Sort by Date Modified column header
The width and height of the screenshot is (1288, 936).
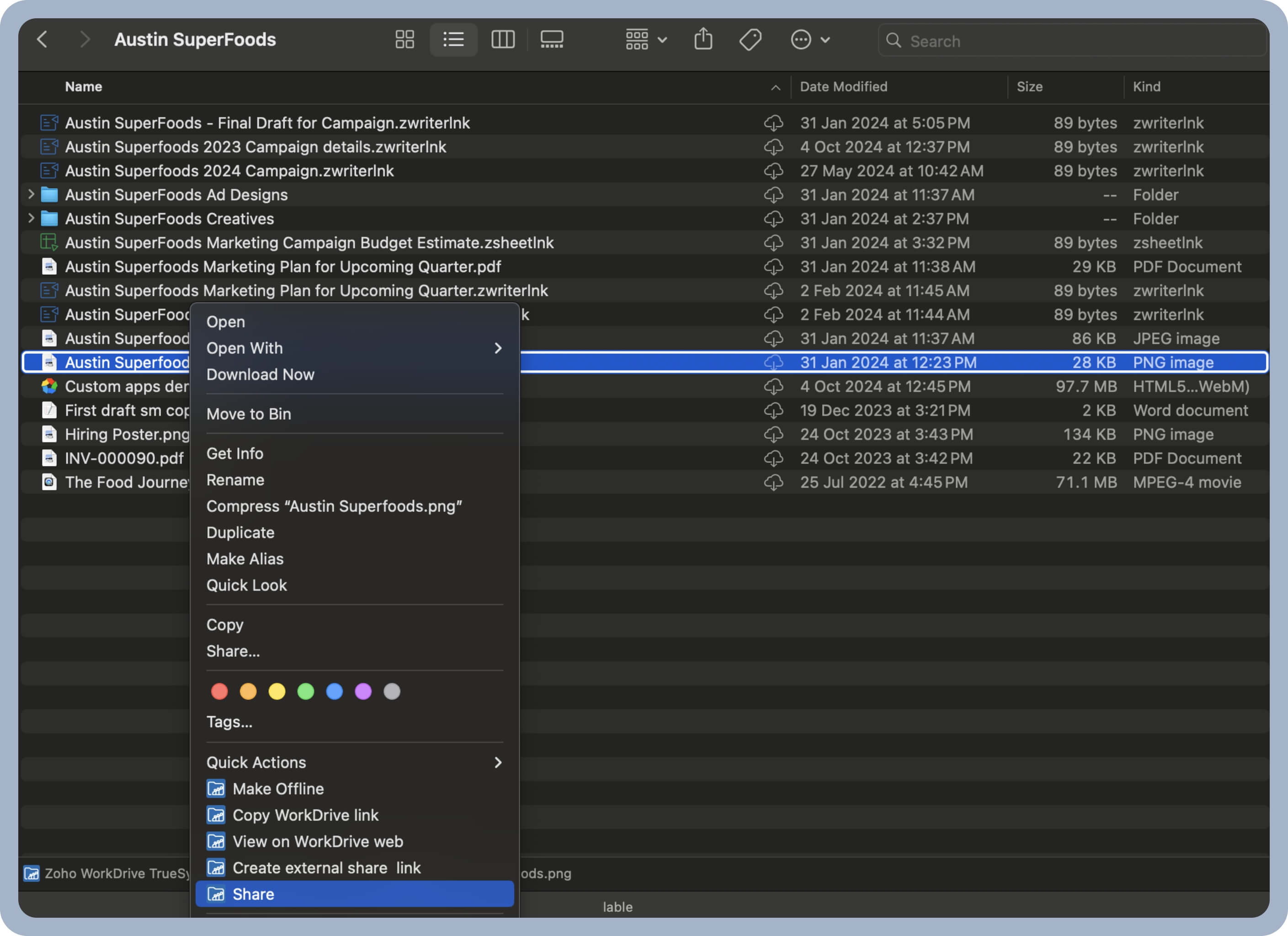click(843, 87)
